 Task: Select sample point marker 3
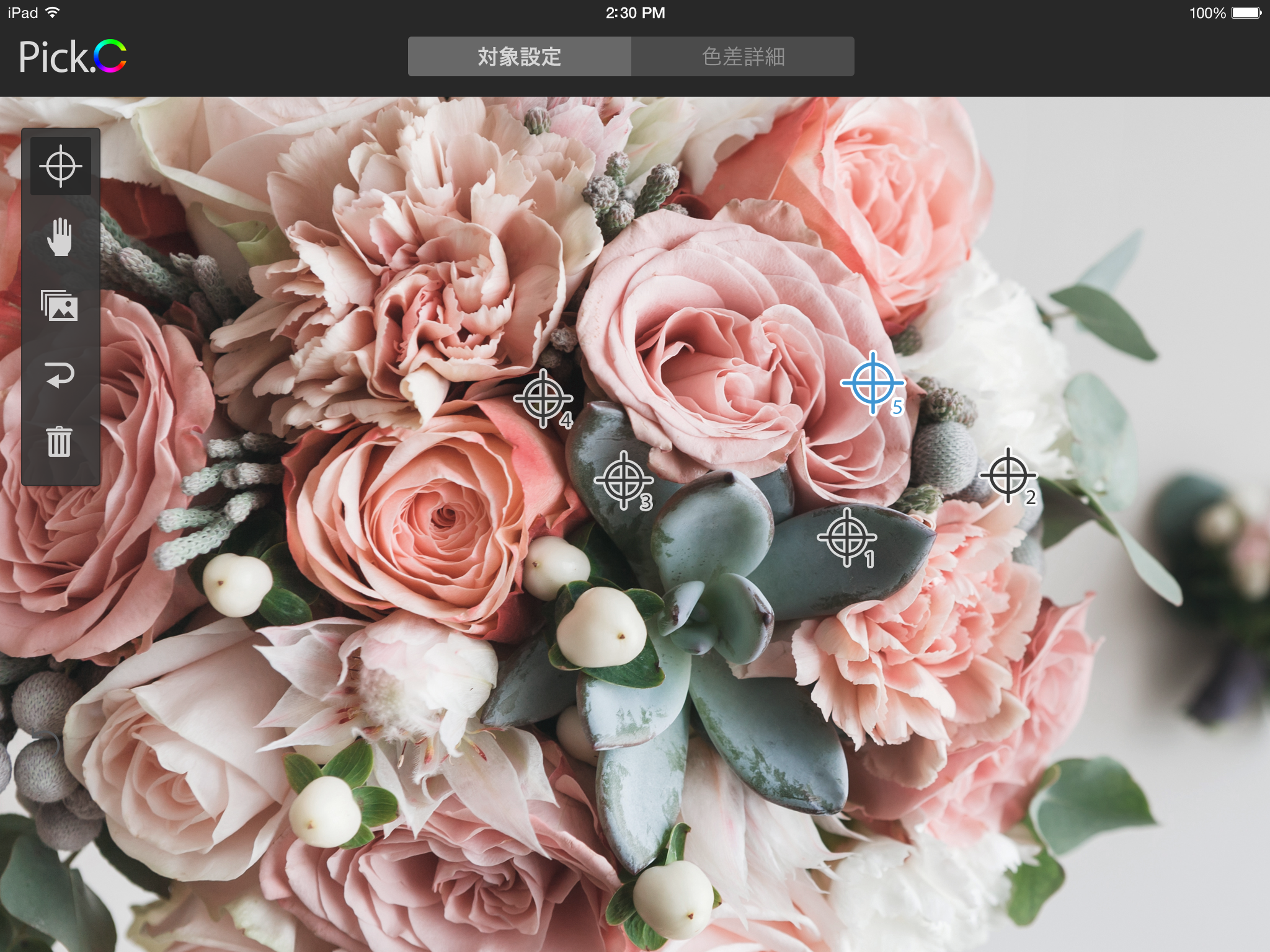pyautogui.click(x=624, y=480)
